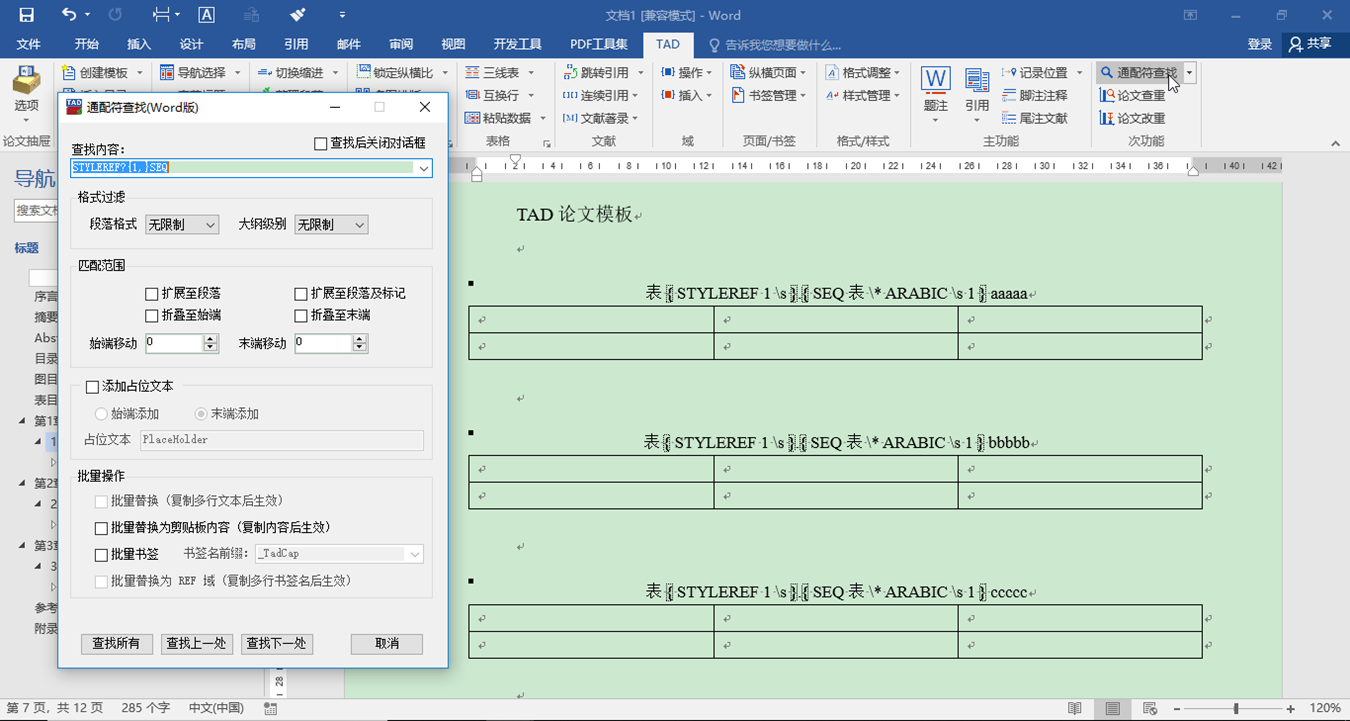The height and width of the screenshot is (721, 1350).
Task: Check the 扩展至段落及标记 option
Action: (x=300, y=294)
